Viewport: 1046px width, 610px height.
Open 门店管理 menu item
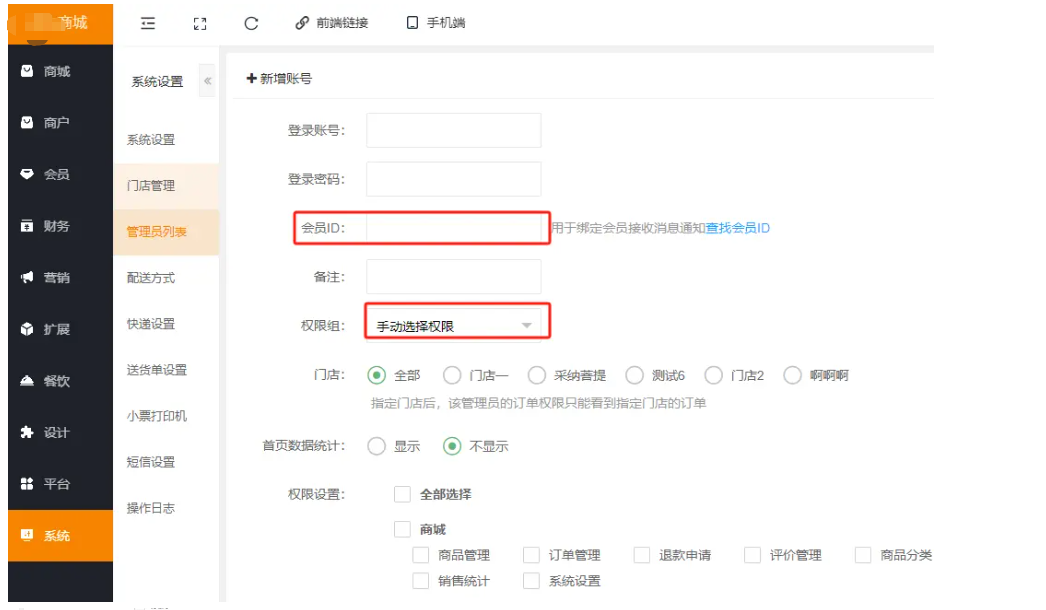pyautogui.click(x=151, y=186)
